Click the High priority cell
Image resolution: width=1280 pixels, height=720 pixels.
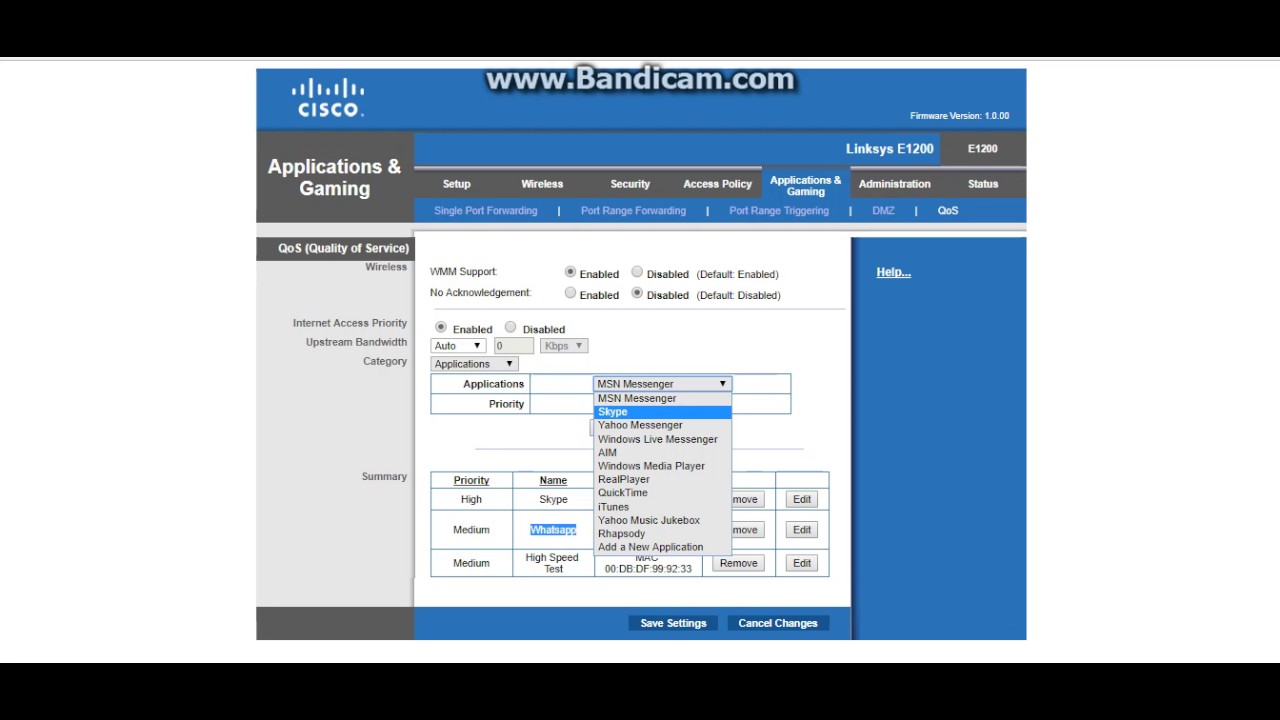[x=471, y=499]
